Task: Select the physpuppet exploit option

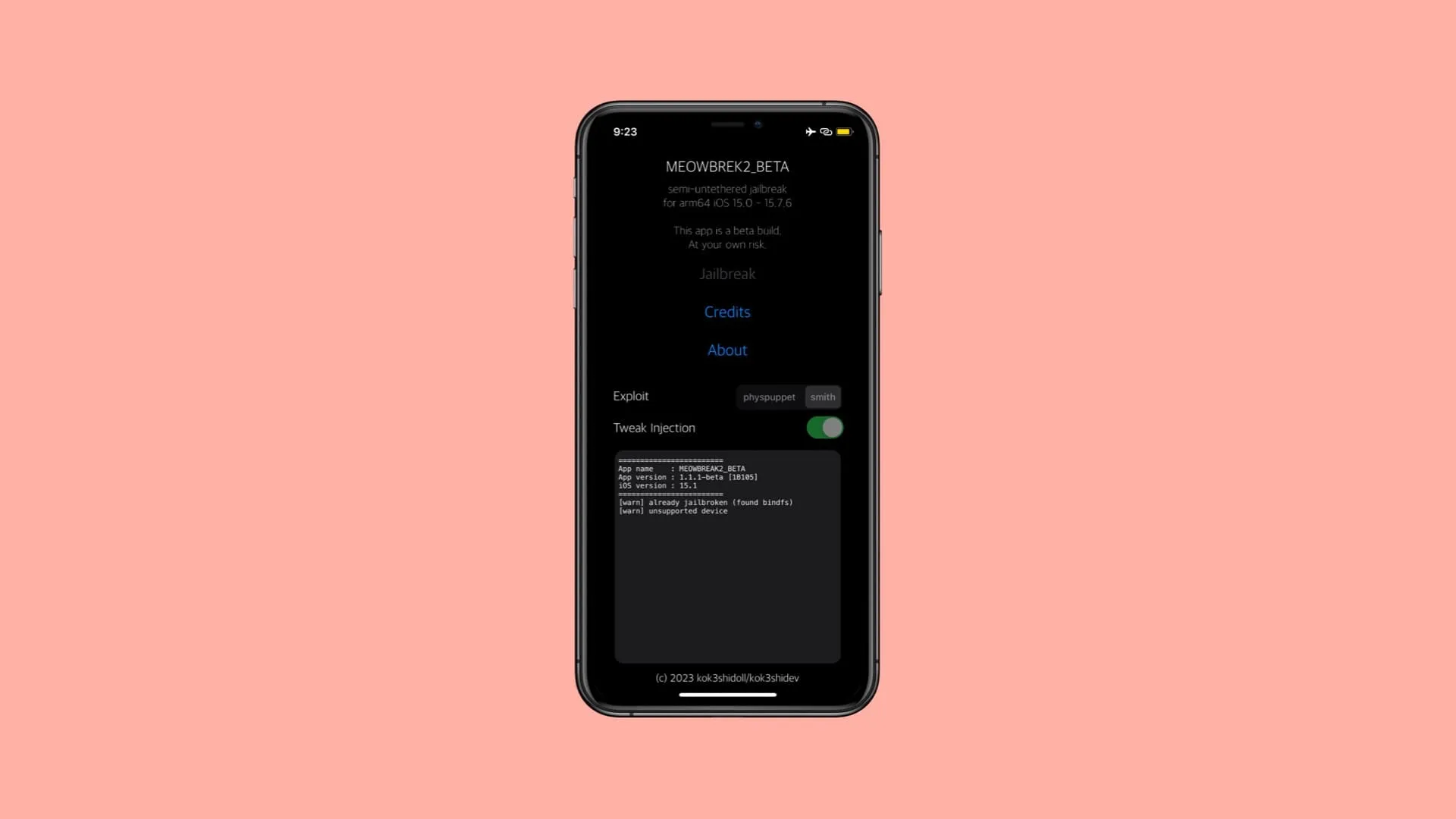Action: [769, 397]
